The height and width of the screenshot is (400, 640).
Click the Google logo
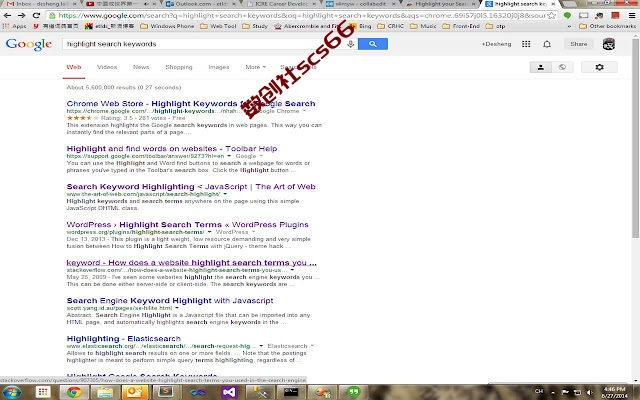(29, 44)
